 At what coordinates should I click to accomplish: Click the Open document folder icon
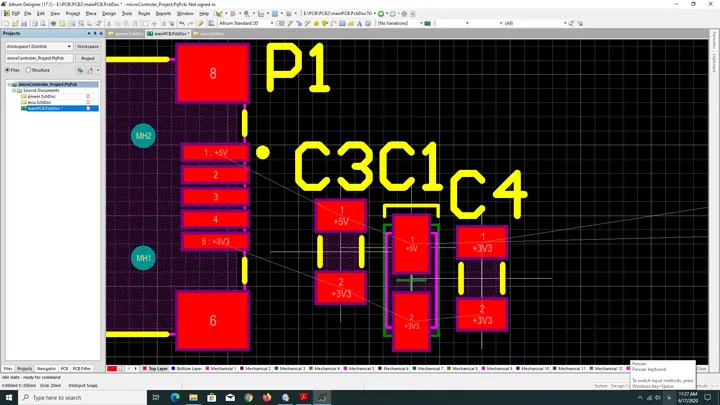click(x=15, y=23)
